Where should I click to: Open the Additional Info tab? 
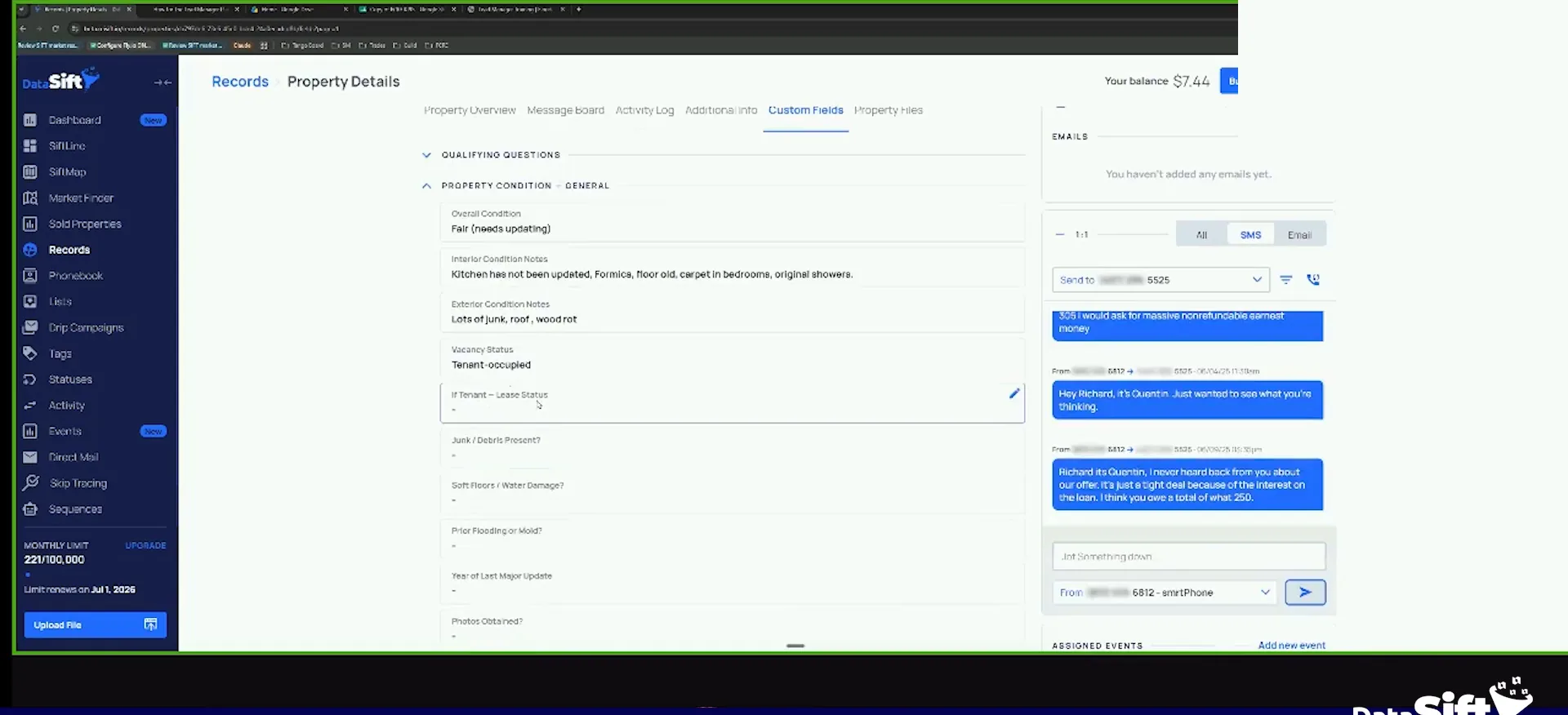(x=721, y=110)
